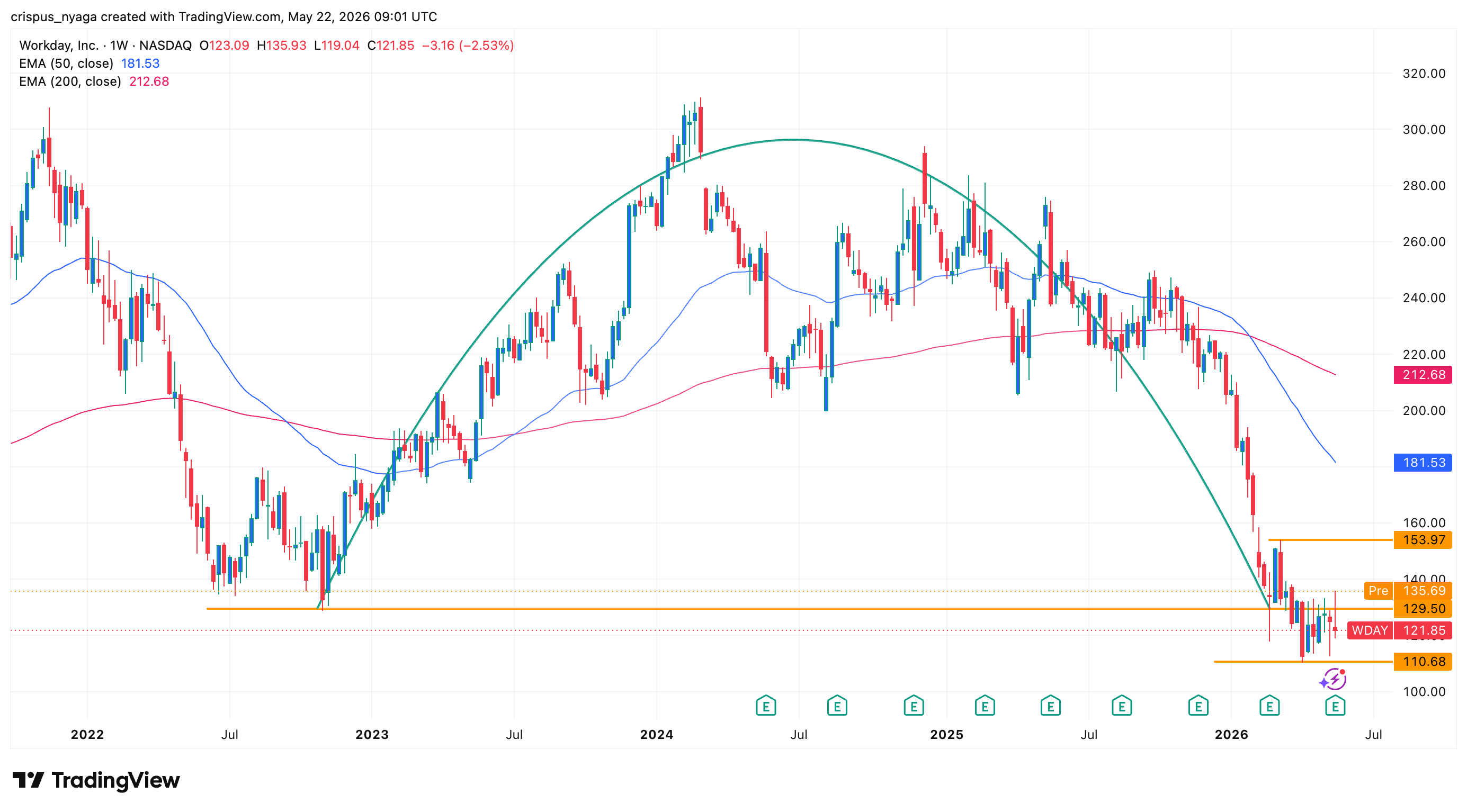This screenshot has width=1467, height=812.
Task: Click the 129.50 orange price label
Action: click(x=1423, y=608)
